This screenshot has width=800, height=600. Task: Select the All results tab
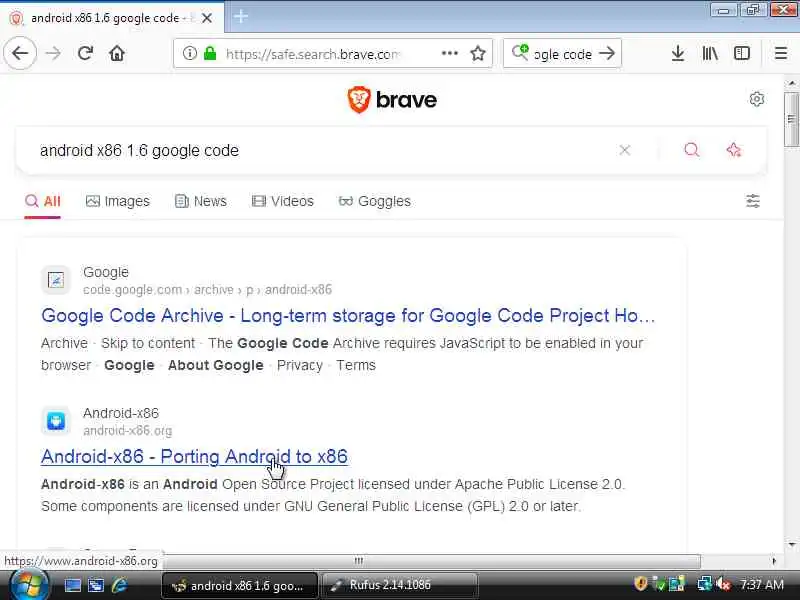point(42,202)
